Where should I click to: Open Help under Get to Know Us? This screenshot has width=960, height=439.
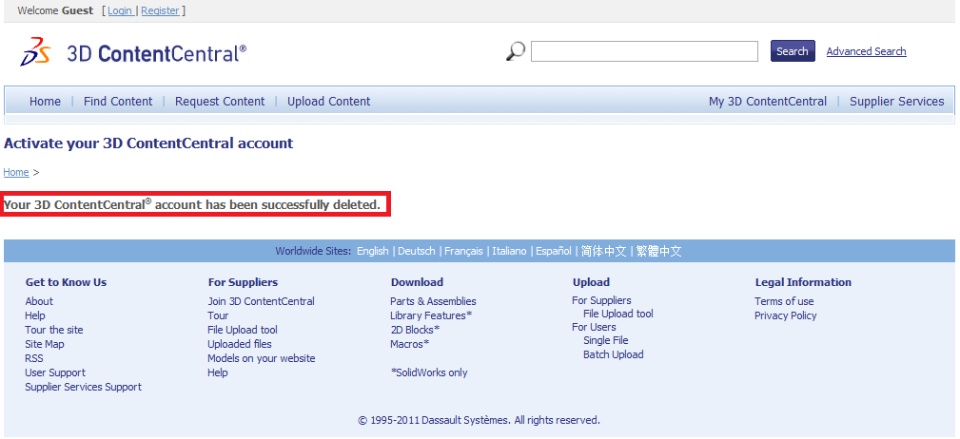[x=35, y=315]
